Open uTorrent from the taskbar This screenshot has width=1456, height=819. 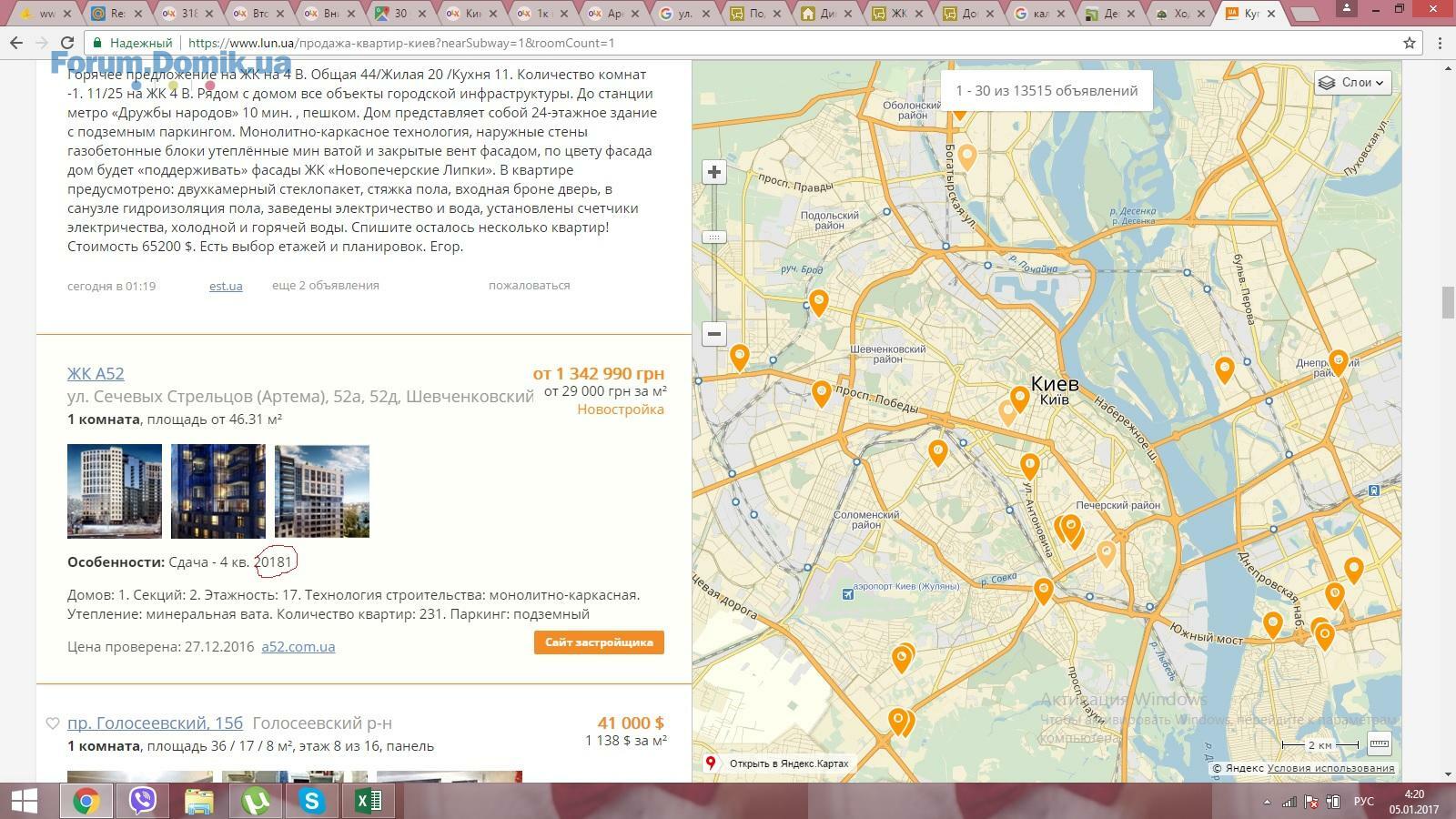pos(255,802)
